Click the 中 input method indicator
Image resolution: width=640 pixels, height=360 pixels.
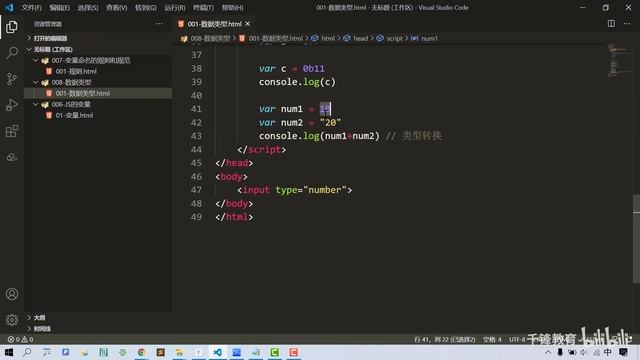(608, 352)
